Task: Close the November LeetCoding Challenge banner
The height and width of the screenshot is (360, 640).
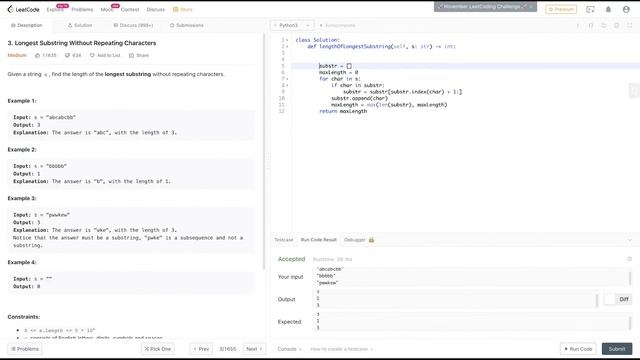Action: coord(531,7)
